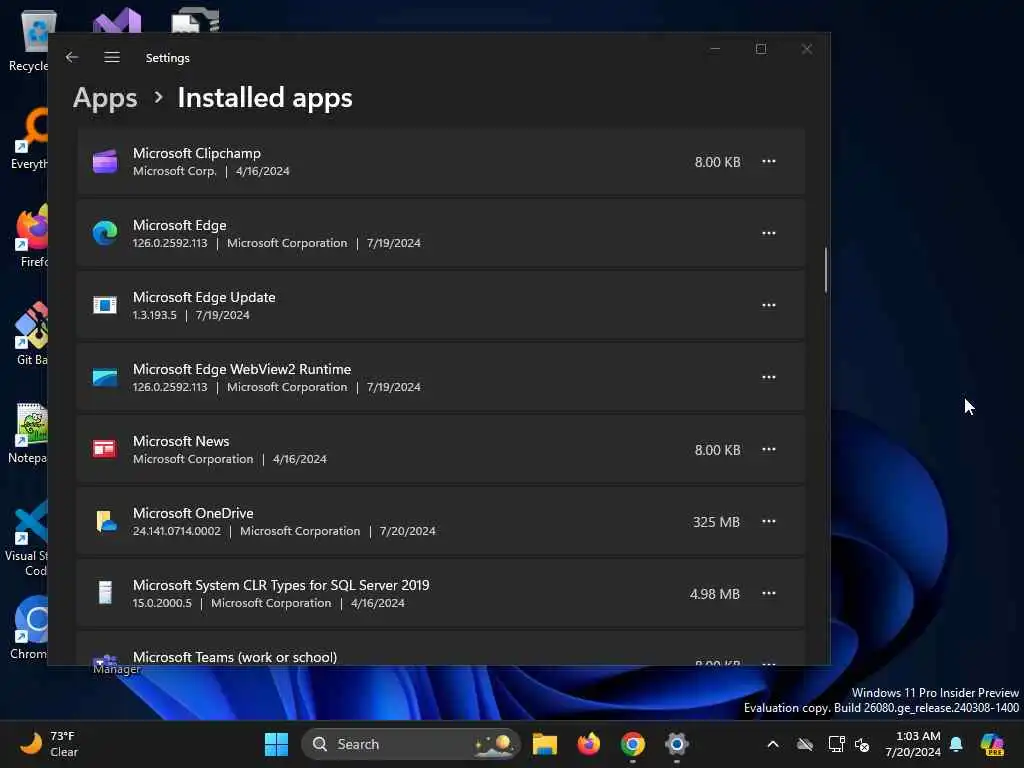Image resolution: width=1024 pixels, height=768 pixels.
Task: Select the Firefox desktop shortcut
Action: click(x=32, y=236)
